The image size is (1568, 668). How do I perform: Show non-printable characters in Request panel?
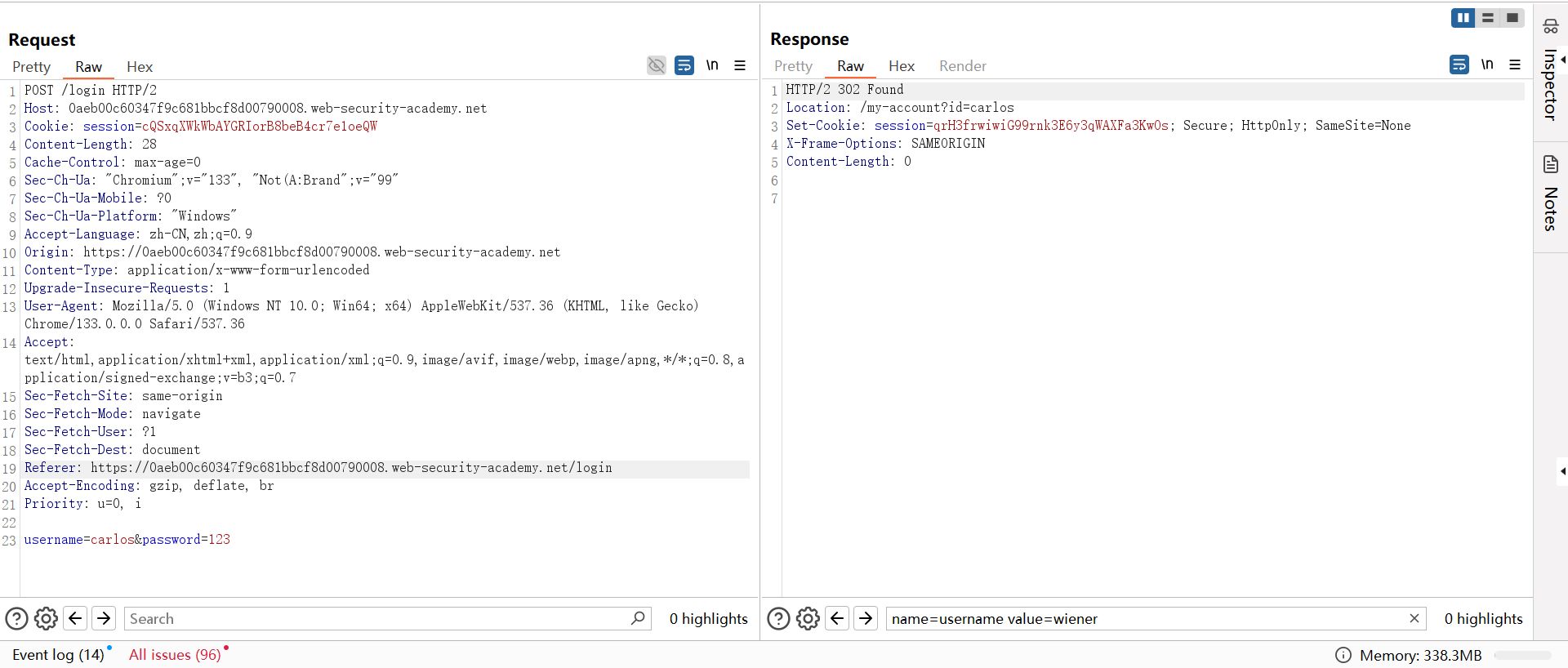click(x=712, y=65)
